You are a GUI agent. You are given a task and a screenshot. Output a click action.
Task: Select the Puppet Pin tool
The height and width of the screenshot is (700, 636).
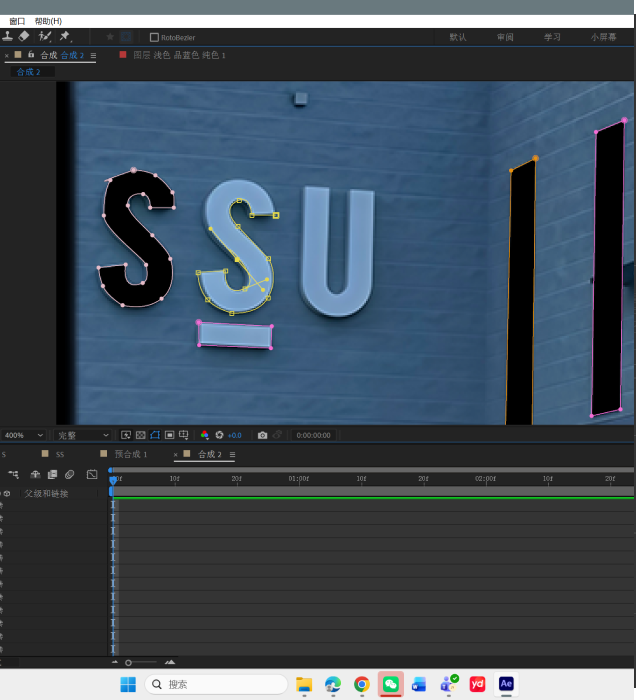[x=65, y=37]
